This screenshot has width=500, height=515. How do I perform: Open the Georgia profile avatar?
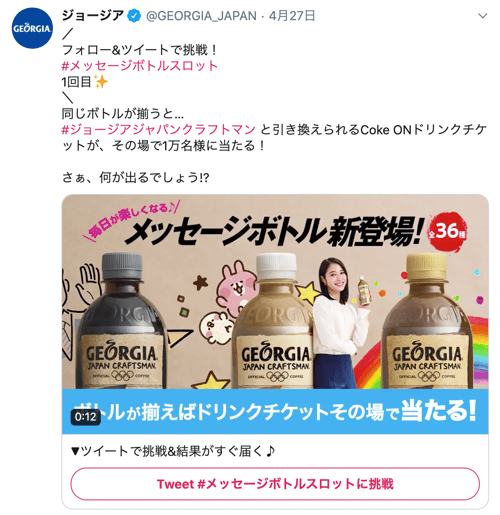(x=32, y=28)
